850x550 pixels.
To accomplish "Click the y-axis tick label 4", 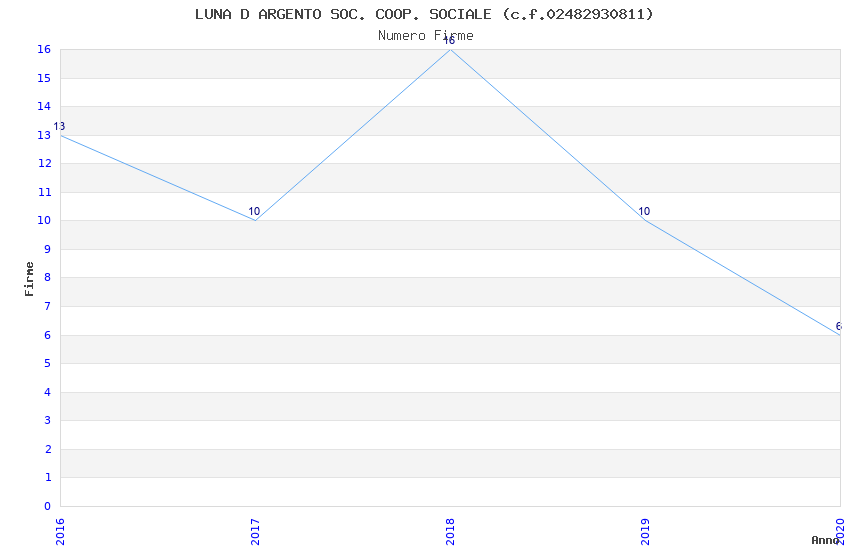I will pos(48,392).
